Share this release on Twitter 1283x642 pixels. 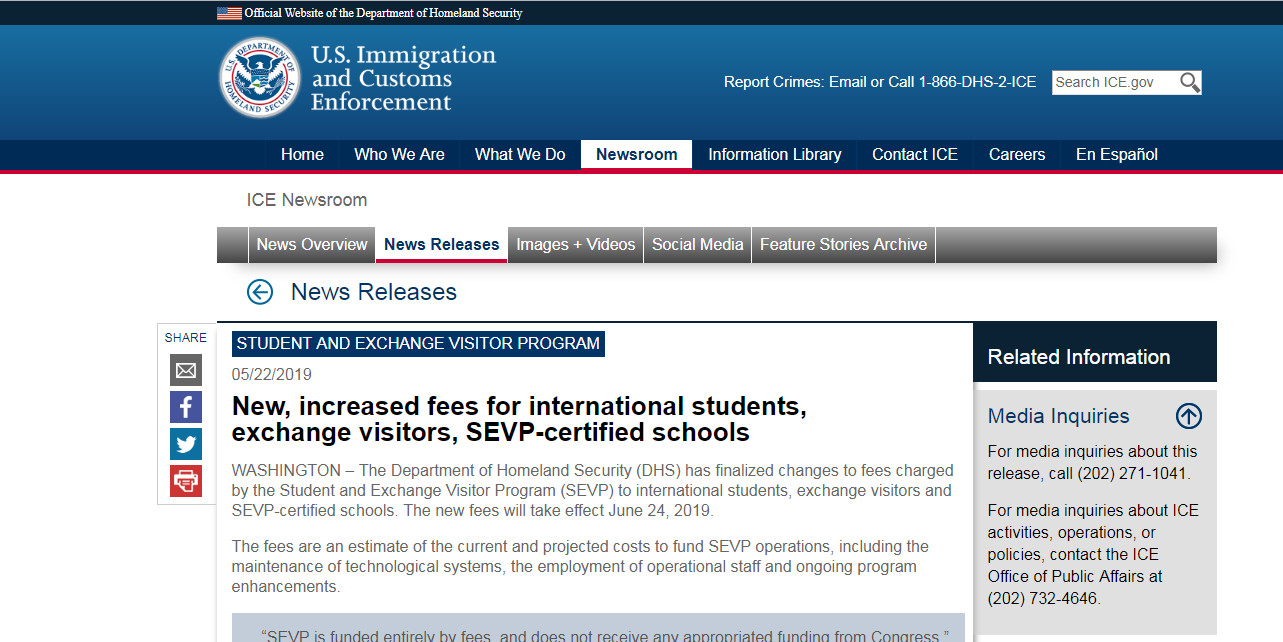tap(186, 444)
